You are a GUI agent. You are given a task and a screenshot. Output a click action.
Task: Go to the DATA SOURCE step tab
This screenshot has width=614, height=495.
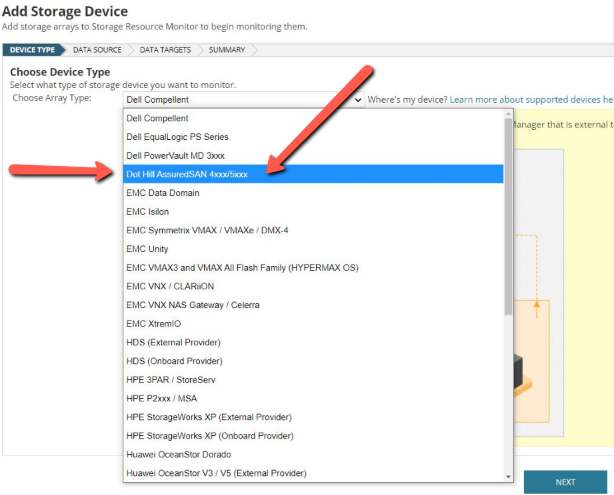(97, 50)
